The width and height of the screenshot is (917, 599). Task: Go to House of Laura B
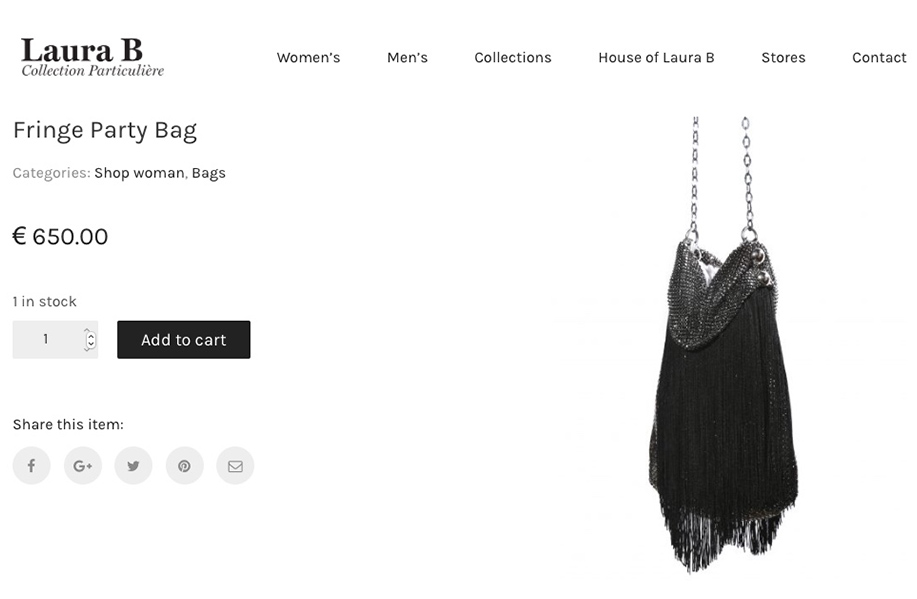click(x=656, y=57)
